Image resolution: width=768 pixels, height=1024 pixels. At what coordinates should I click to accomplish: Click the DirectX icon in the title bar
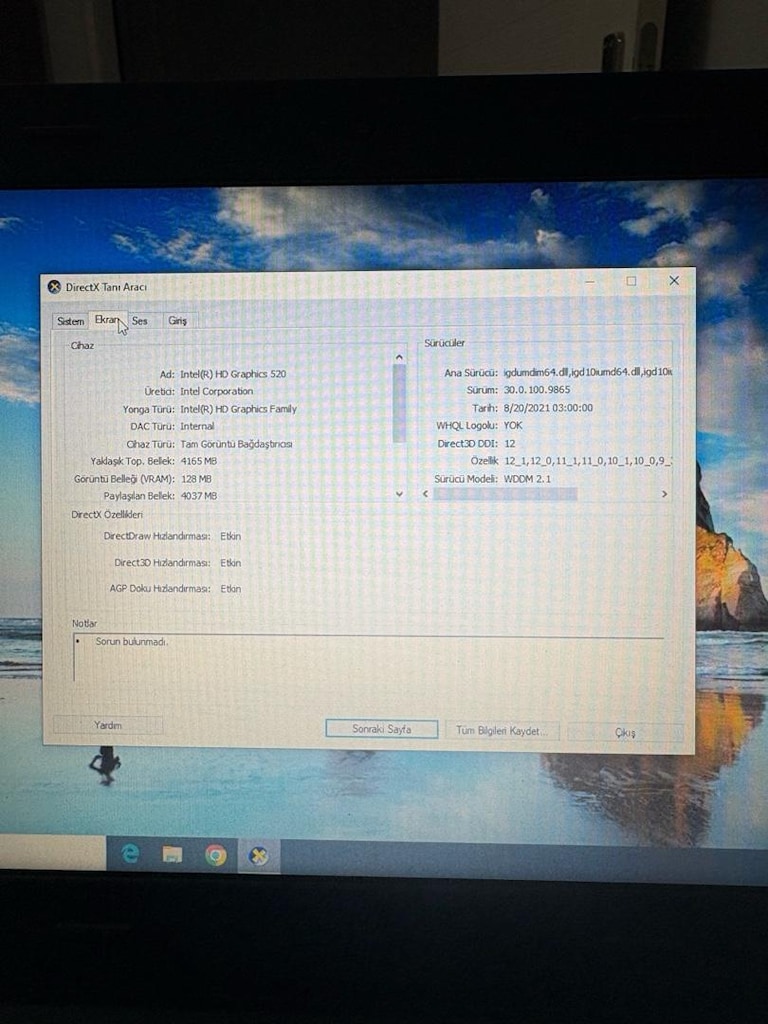(x=55, y=286)
